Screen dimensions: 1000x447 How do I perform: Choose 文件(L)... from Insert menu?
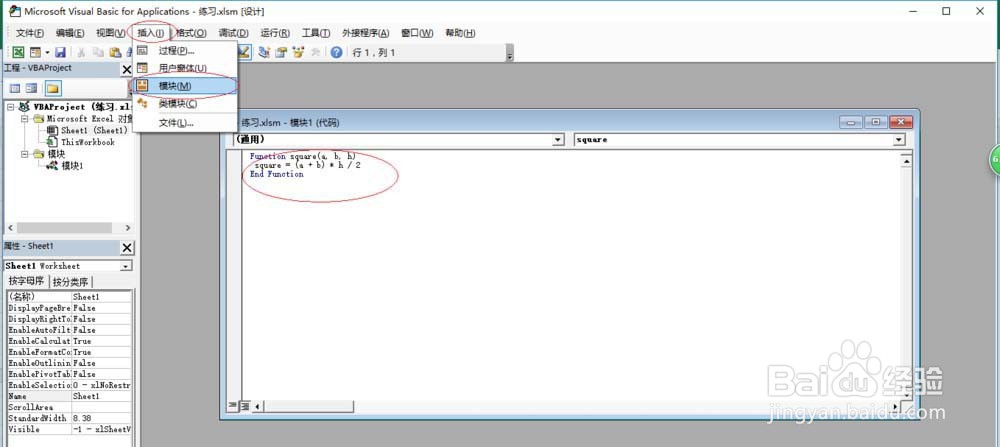coord(185,122)
